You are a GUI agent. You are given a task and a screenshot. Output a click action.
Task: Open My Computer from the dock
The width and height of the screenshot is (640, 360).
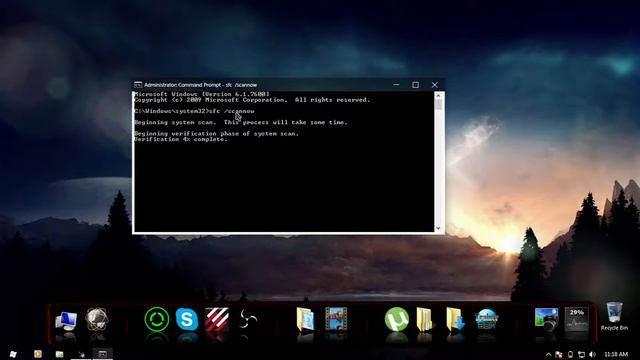click(x=66, y=321)
